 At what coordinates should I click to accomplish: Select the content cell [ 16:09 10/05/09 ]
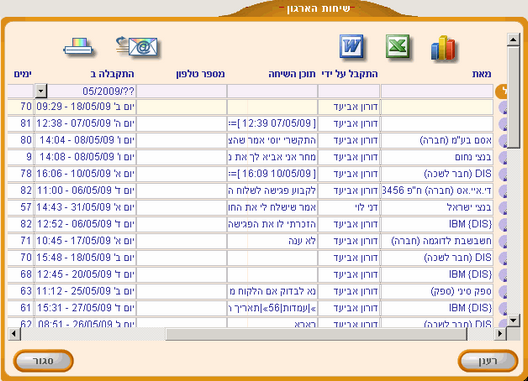pyautogui.click(x=272, y=174)
